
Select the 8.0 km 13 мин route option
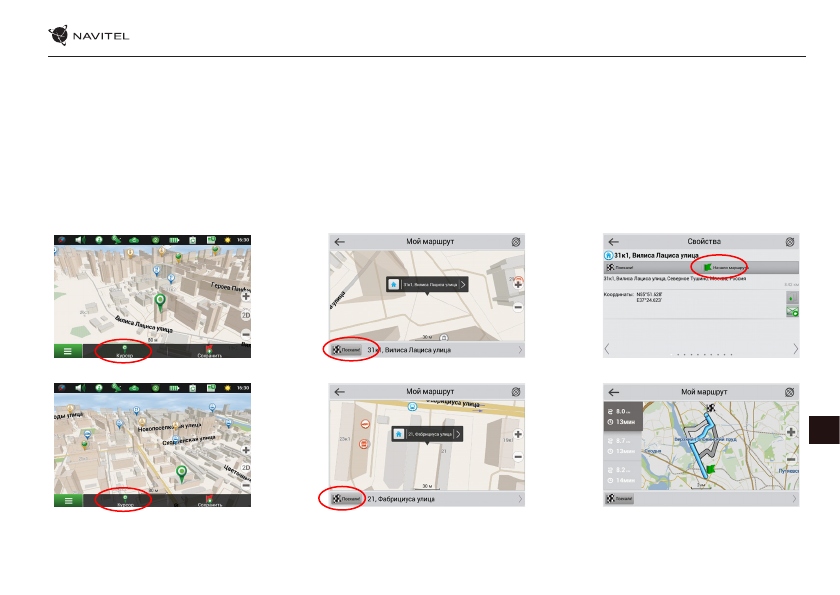pos(624,415)
